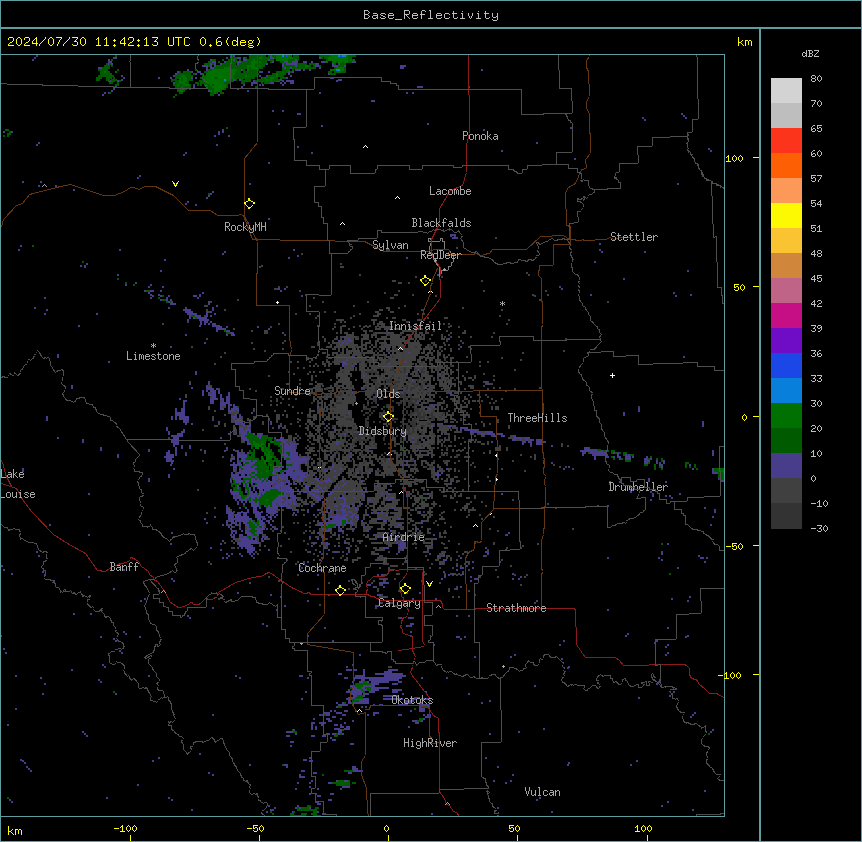Select the yellow 51–54 dBZ legend swatch
Viewport: 862px width, 842px height.
pyautogui.click(x=786, y=215)
